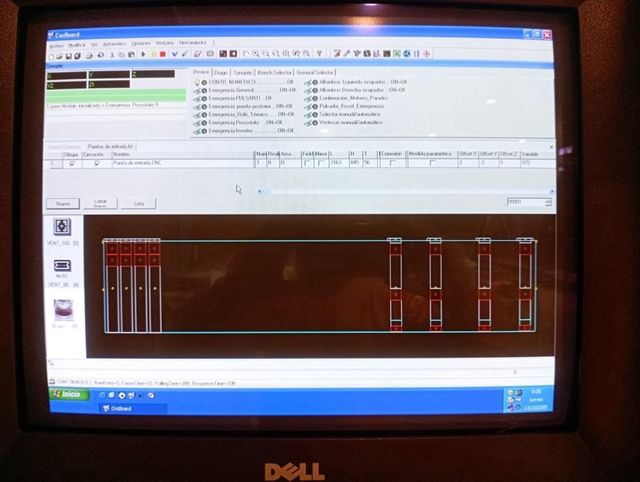Viewport: 640px width, 482px height.
Task: Select the 'Puerta de entrada CNC' name cell
Action: [x=183, y=163]
